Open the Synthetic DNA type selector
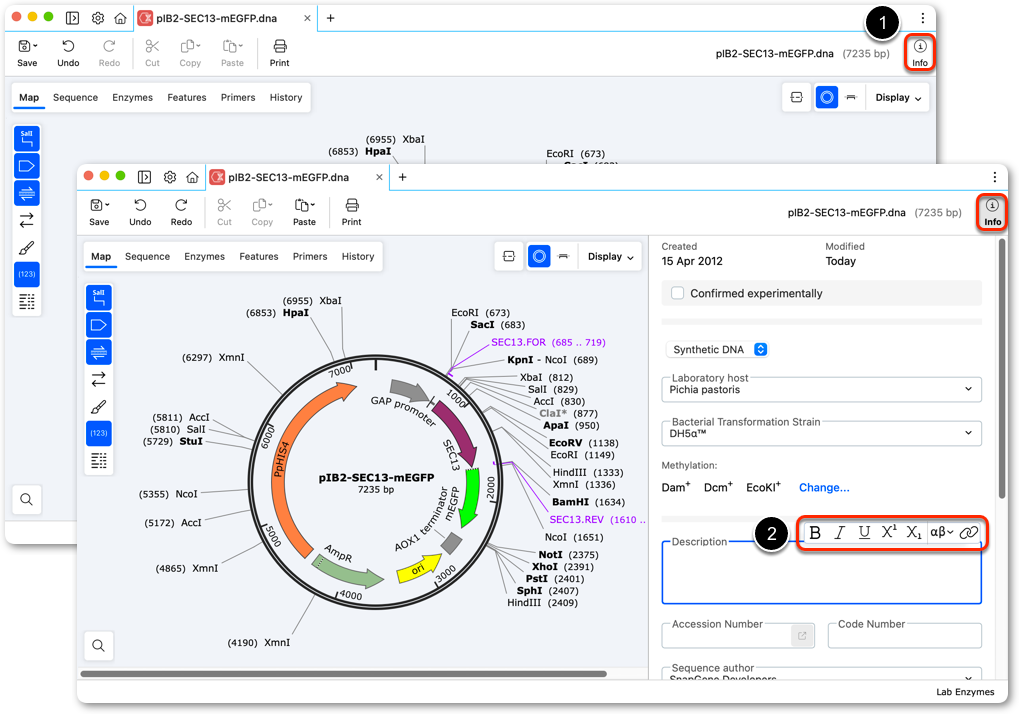This screenshot has width=1019, height=714. point(717,350)
